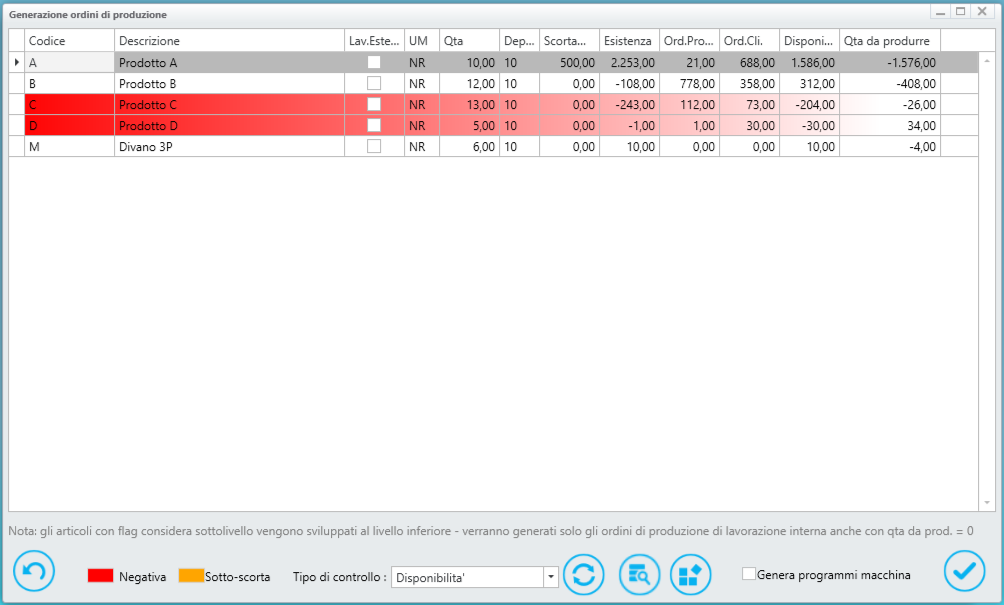Click the 34,00 Qta da produrre cell
The width and height of the screenshot is (1004, 605).
coord(890,125)
